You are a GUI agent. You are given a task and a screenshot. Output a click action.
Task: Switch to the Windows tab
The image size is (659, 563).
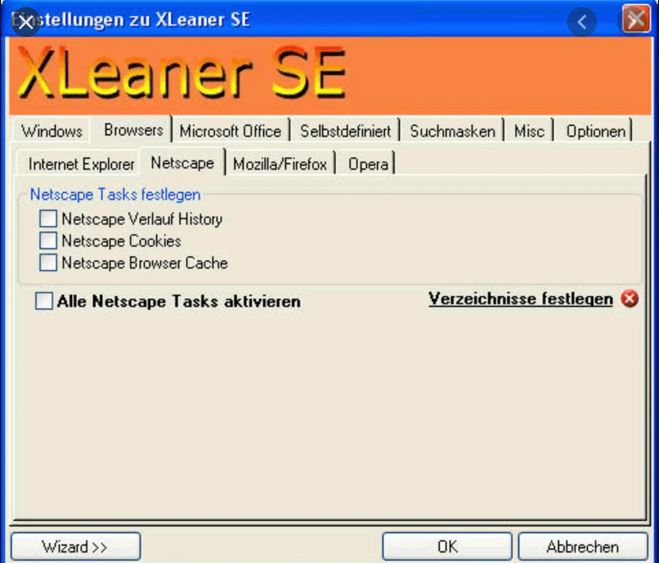(52, 131)
